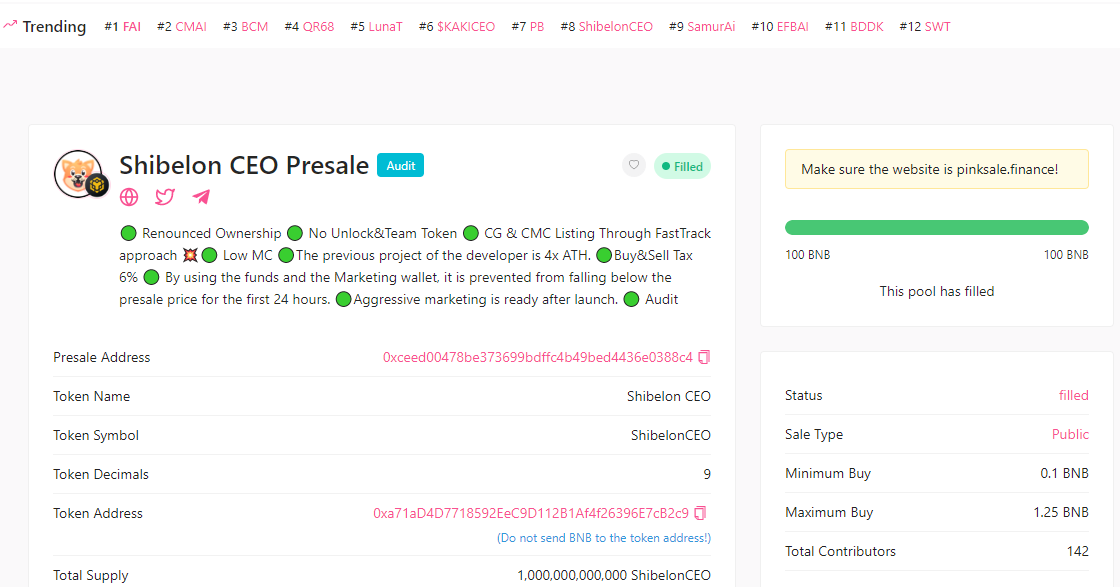Click the 'Do not send BNB' warning text
This screenshot has width=1120, height=587.
coord(604,538)
